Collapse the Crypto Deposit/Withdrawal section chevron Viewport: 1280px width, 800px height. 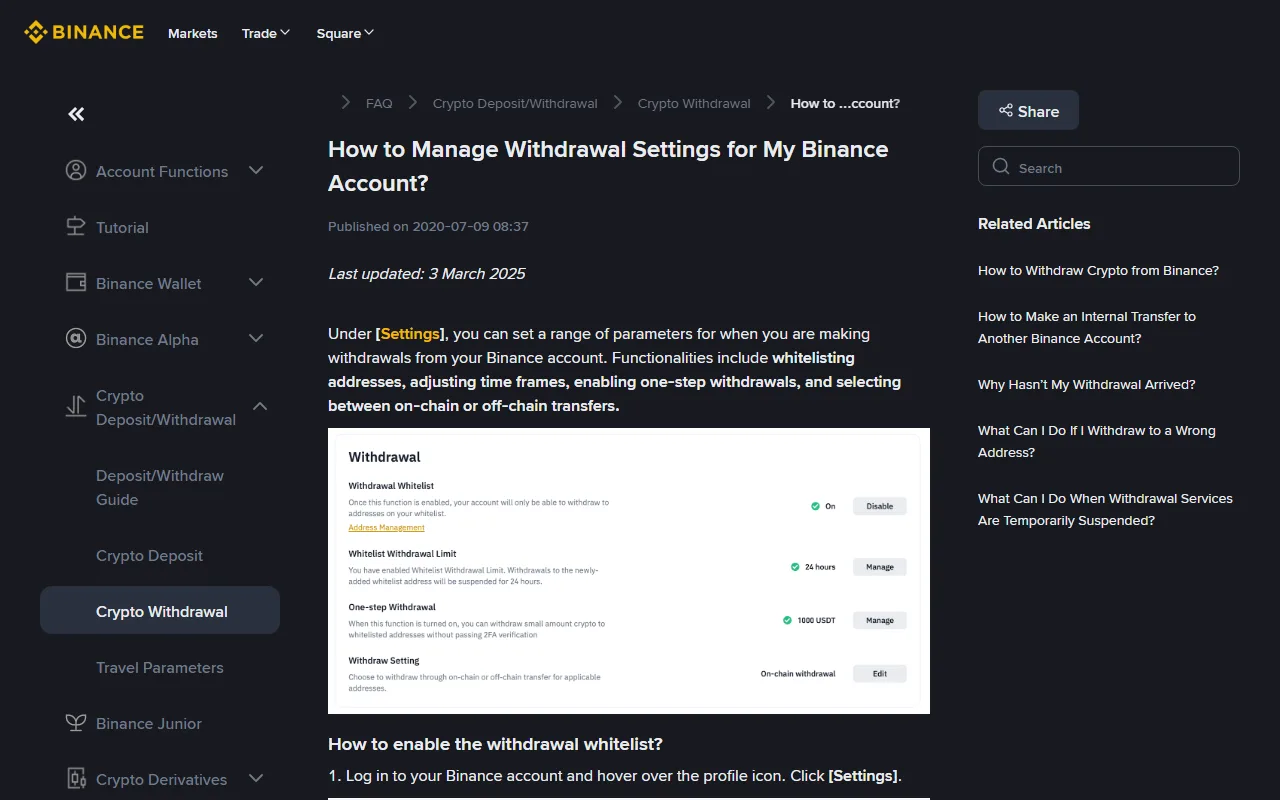[260, 407]
